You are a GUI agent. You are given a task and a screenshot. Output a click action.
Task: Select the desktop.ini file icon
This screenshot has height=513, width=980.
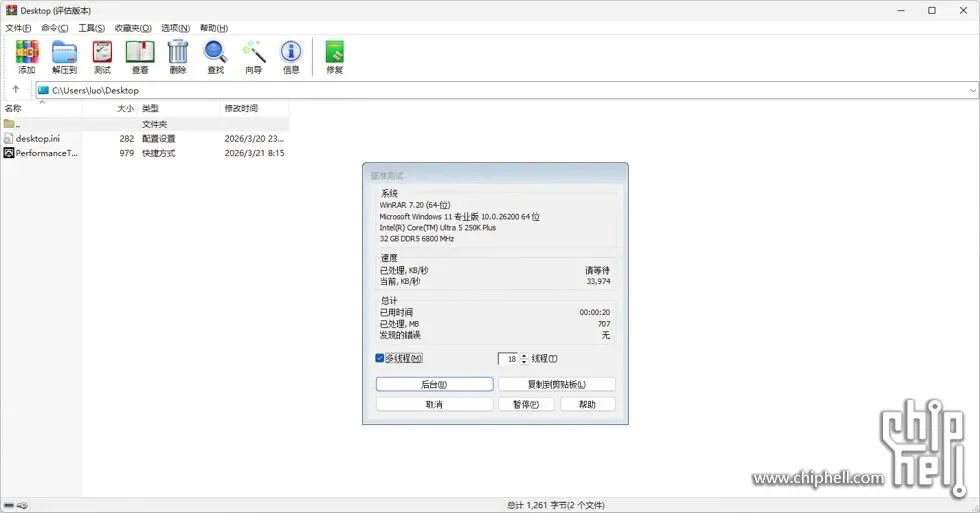coord(9,139)
